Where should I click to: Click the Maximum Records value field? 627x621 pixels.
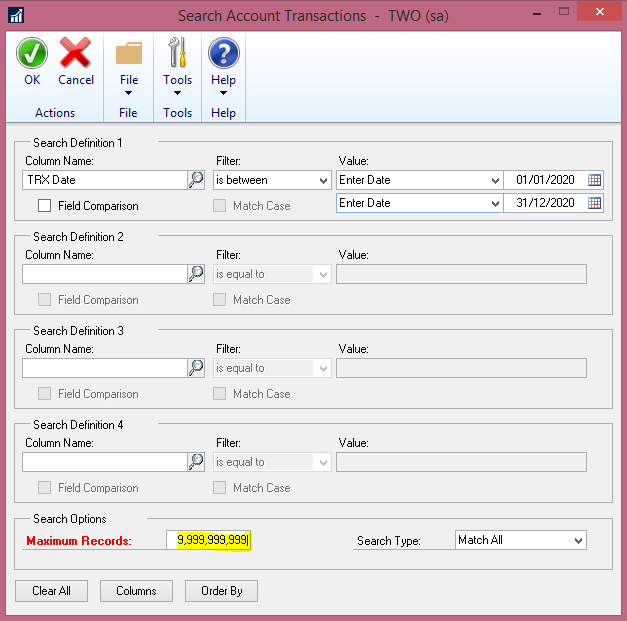tap(209, 540)
